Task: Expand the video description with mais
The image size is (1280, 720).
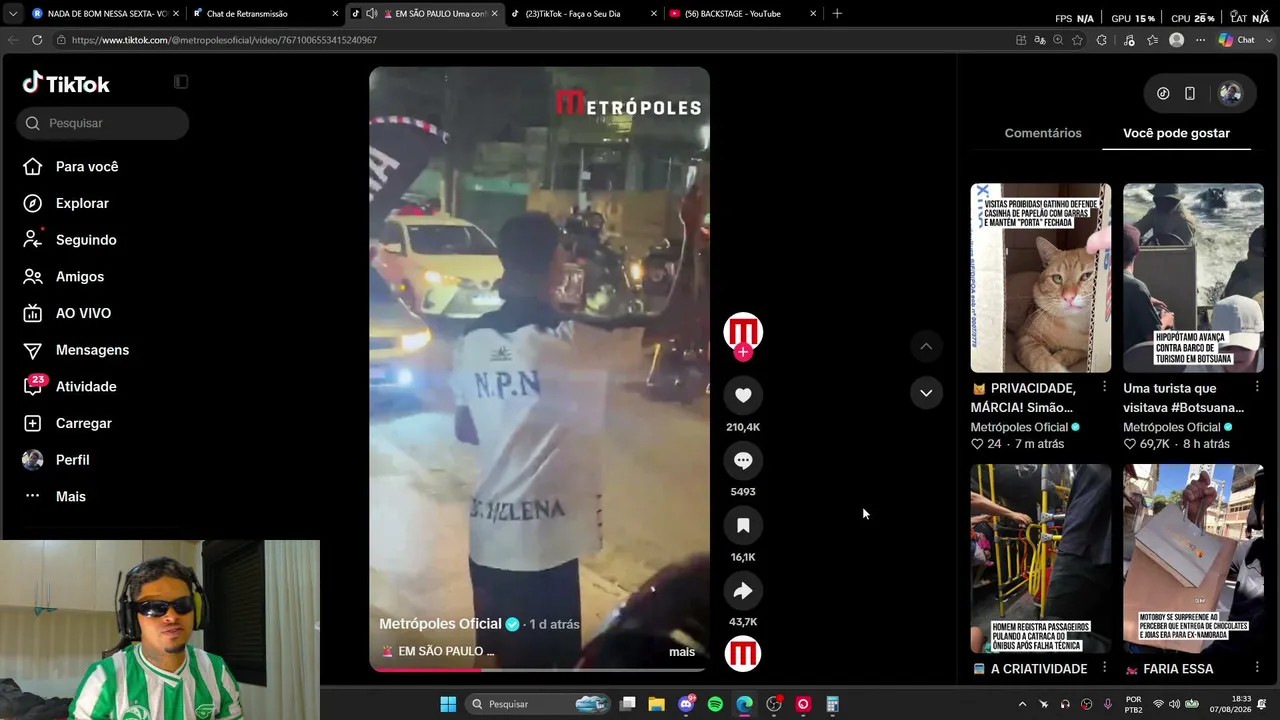Action: (x=682, y=652)
